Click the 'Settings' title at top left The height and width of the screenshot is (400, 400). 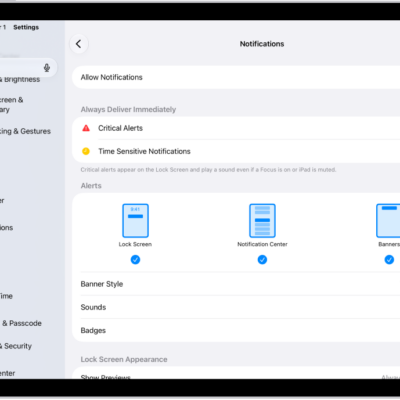click(26, 27)
